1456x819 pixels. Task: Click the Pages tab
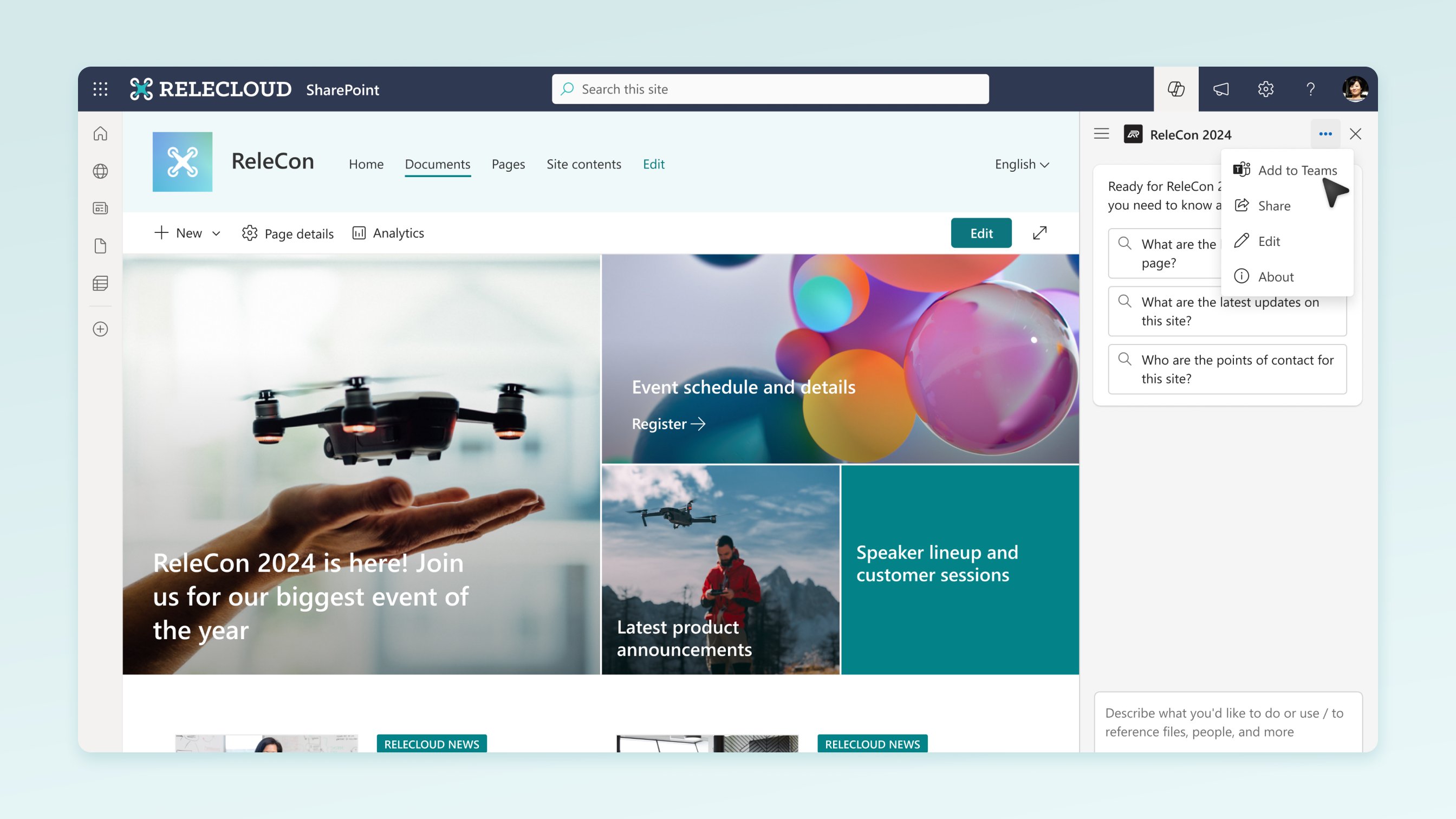point(508,163)
